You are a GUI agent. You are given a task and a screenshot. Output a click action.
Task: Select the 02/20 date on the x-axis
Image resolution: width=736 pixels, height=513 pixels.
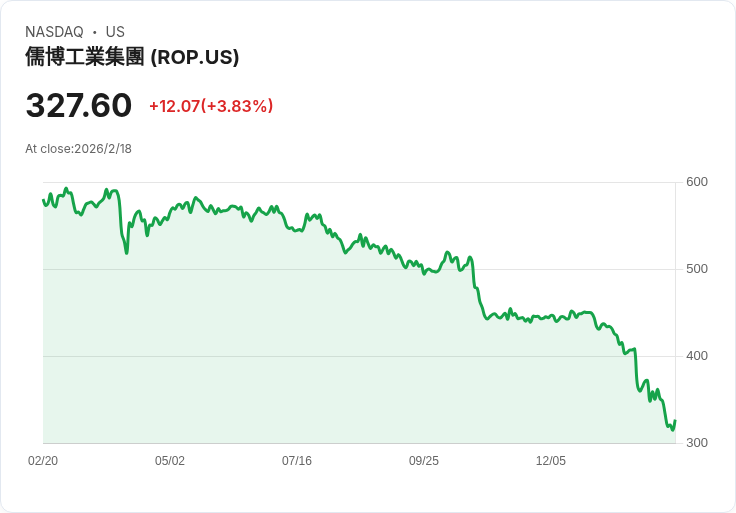(43, 461)
